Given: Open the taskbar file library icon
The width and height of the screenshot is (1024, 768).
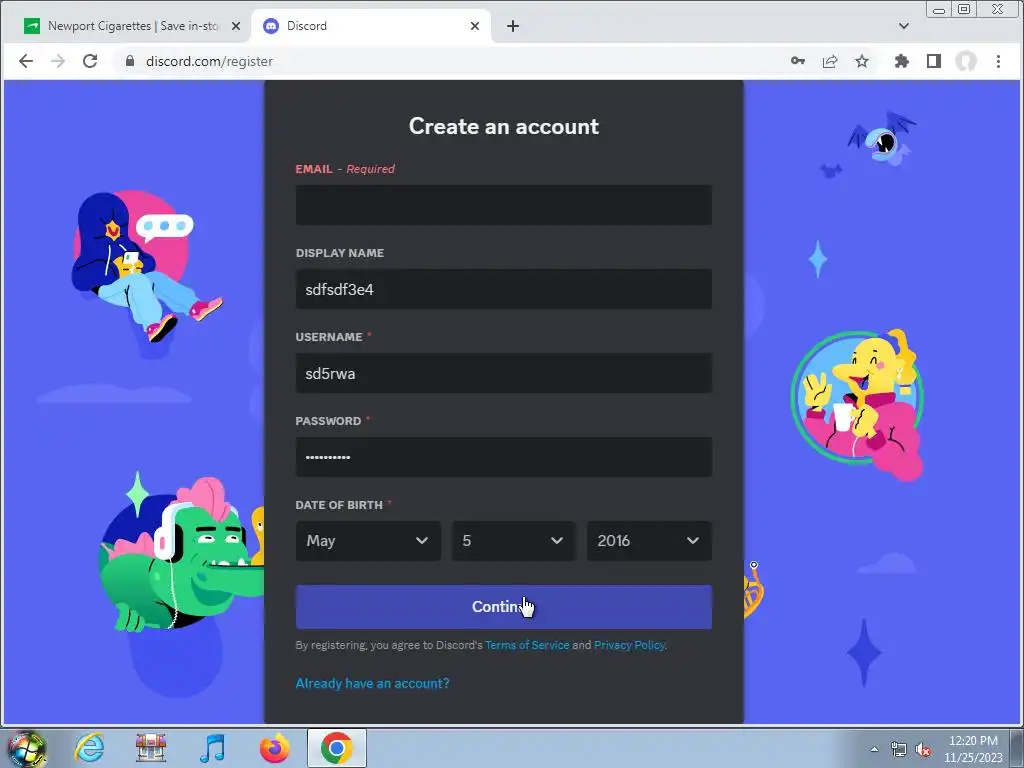Looking at the screenshot, I should click(151, 748).
